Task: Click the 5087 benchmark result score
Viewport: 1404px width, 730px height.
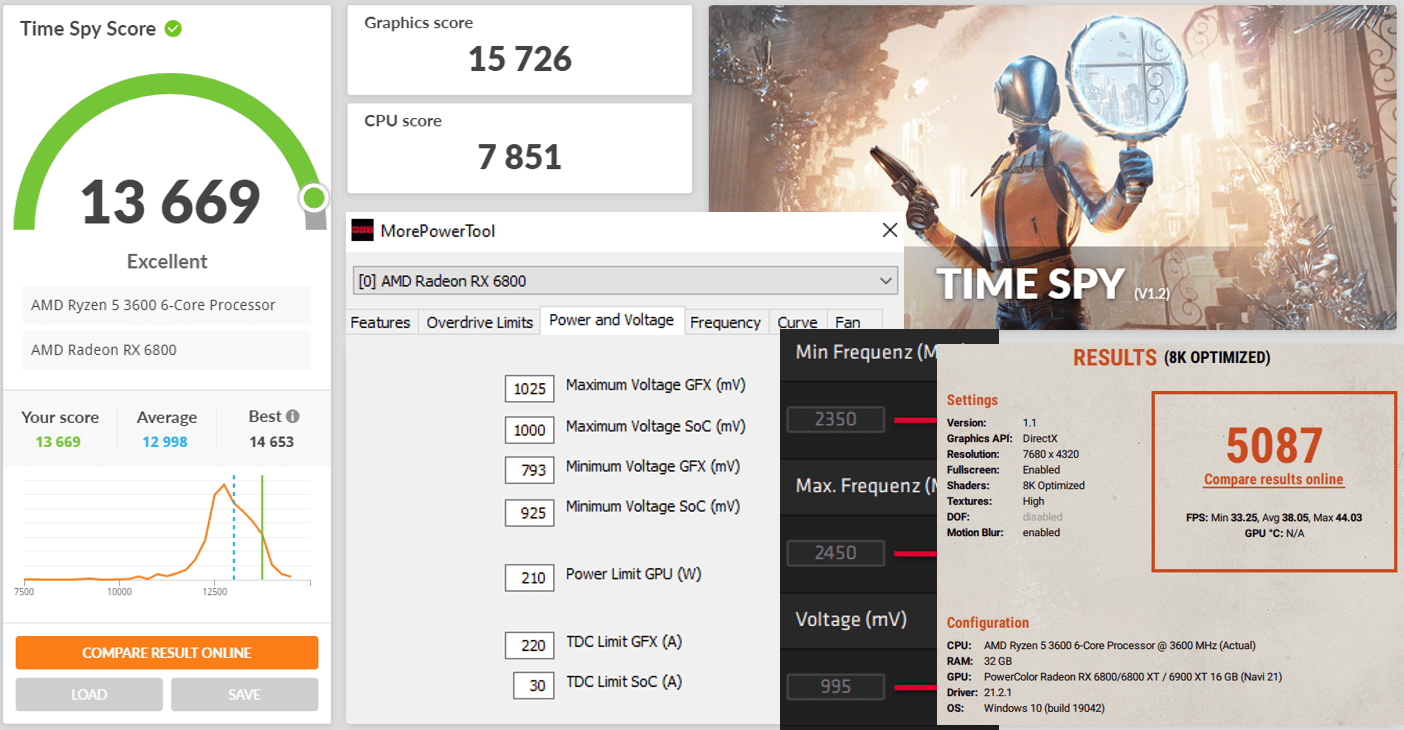Action: [1274, 447]
